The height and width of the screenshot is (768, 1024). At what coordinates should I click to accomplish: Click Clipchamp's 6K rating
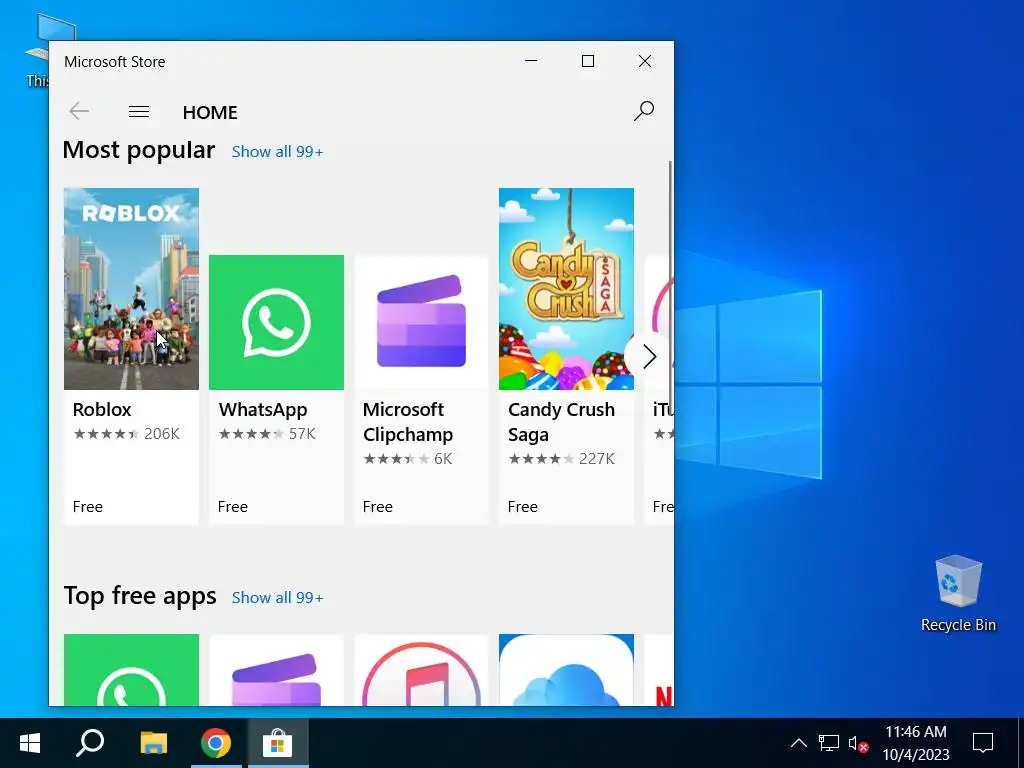[x=408, y=458]
